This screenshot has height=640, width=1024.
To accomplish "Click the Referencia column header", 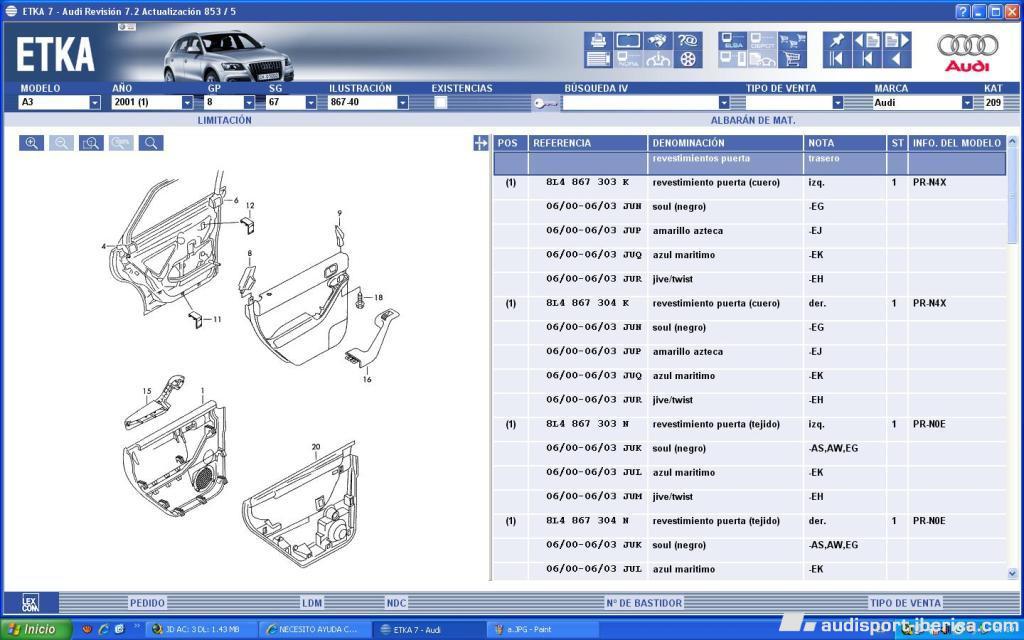I will click(x=588, y=143).
